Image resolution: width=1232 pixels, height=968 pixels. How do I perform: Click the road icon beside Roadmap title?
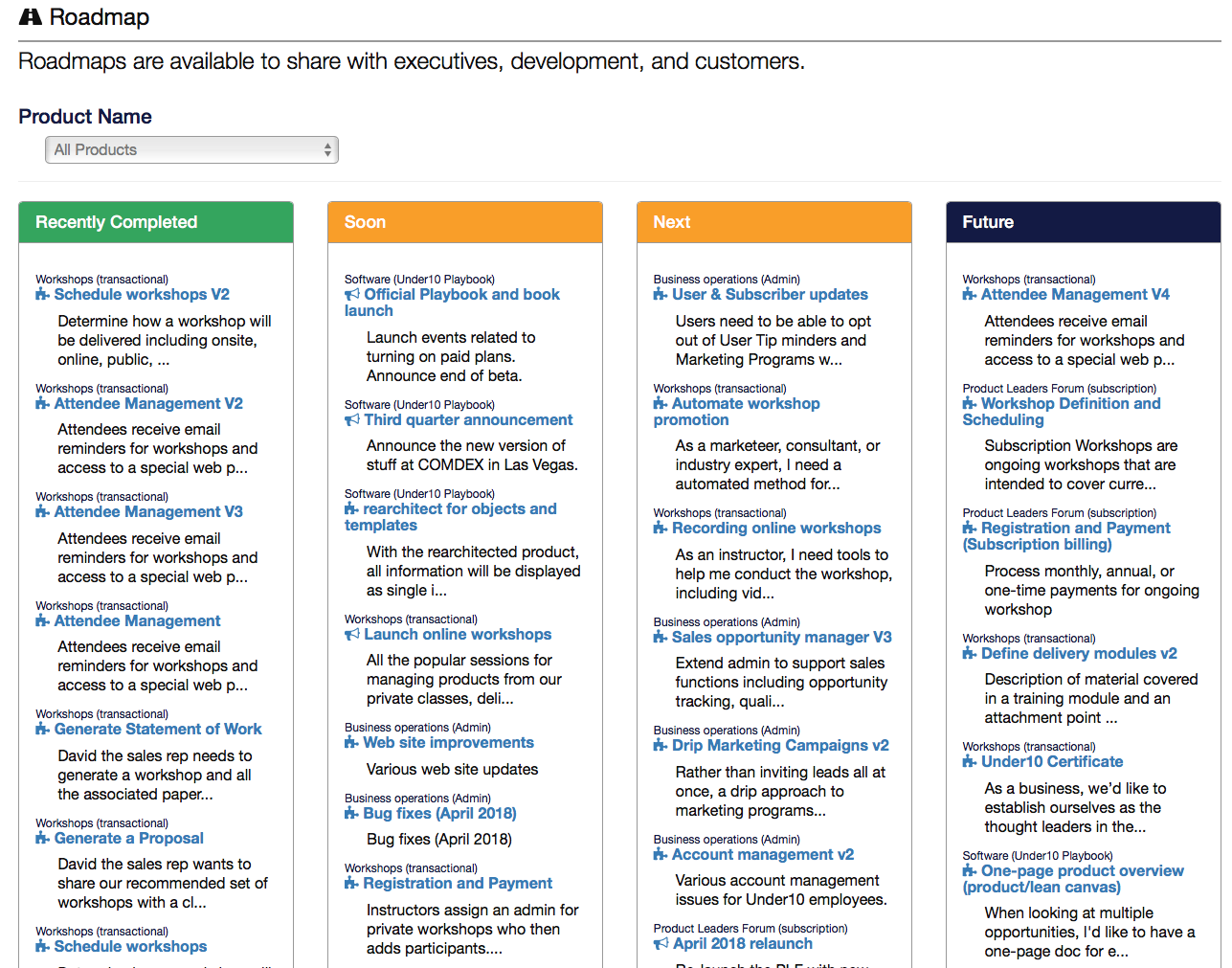[x=31, y=17]
